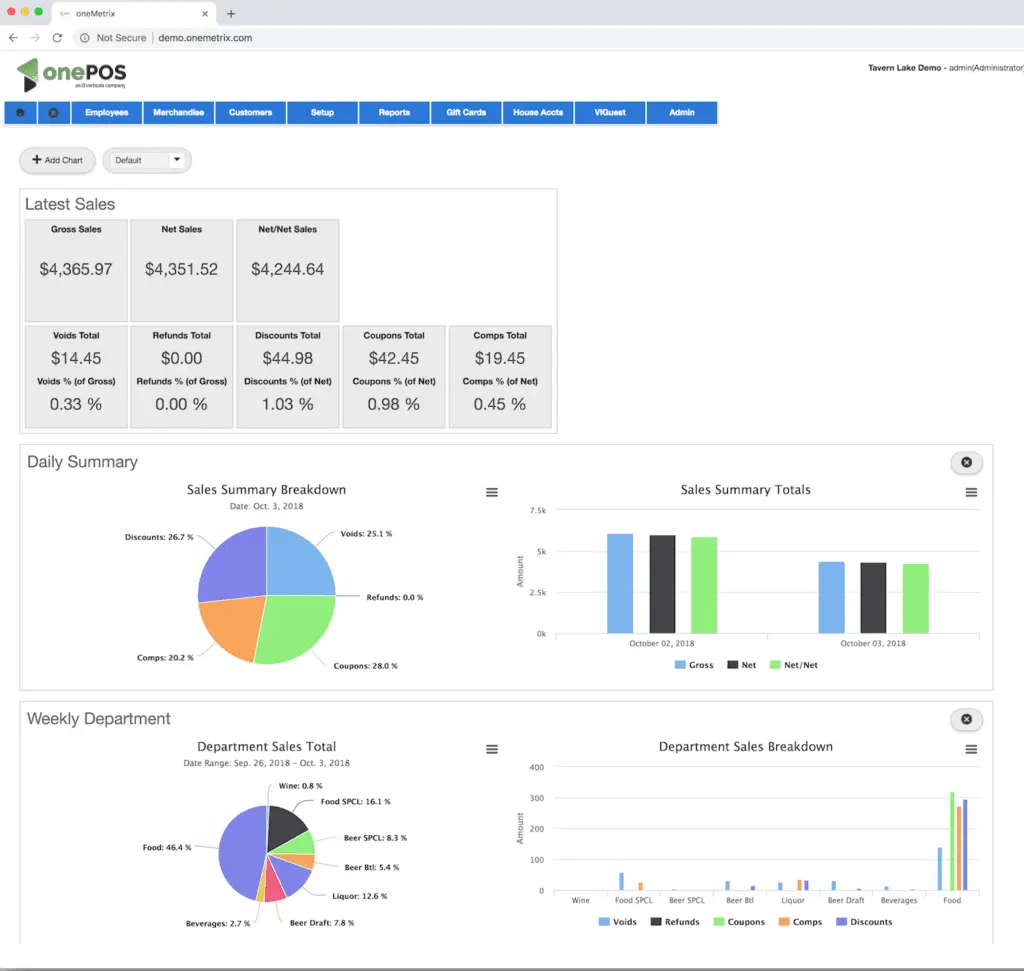Click the Add Chart button
Image resolution: width=1024 pixels, height=971 pixels.
tap(57, 160)
